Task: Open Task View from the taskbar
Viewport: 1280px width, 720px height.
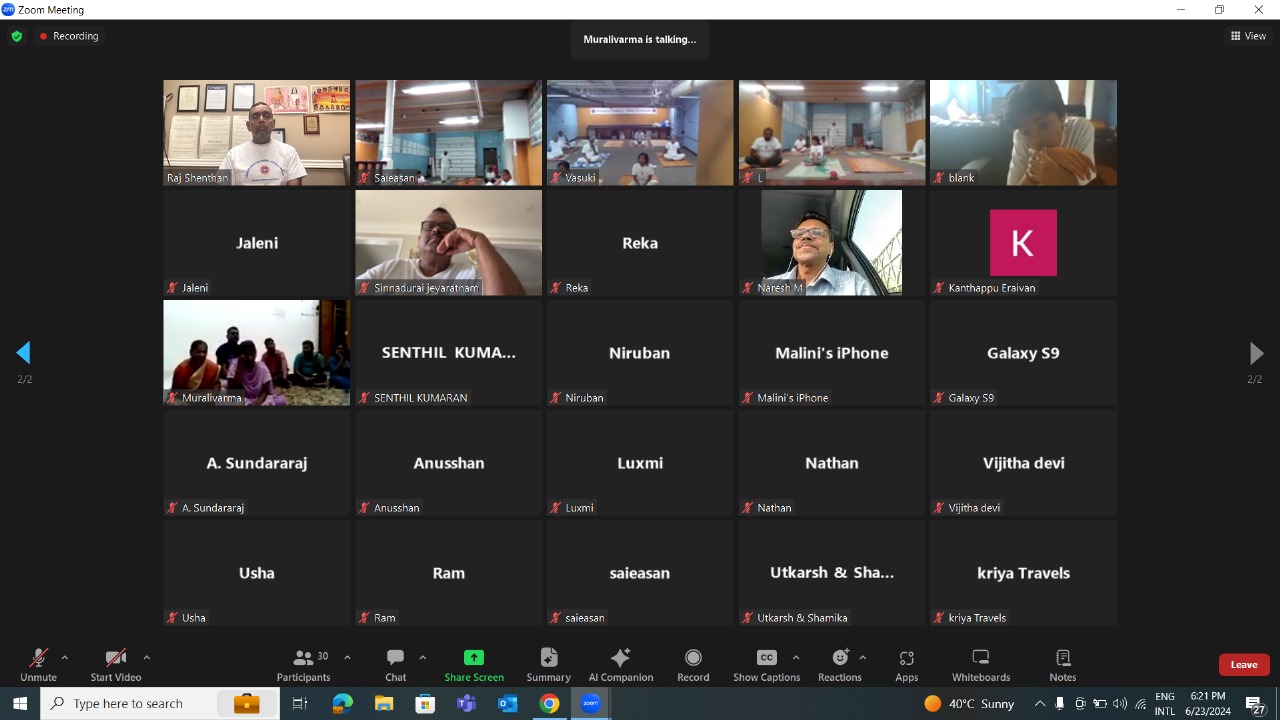Action: point(299,704)
